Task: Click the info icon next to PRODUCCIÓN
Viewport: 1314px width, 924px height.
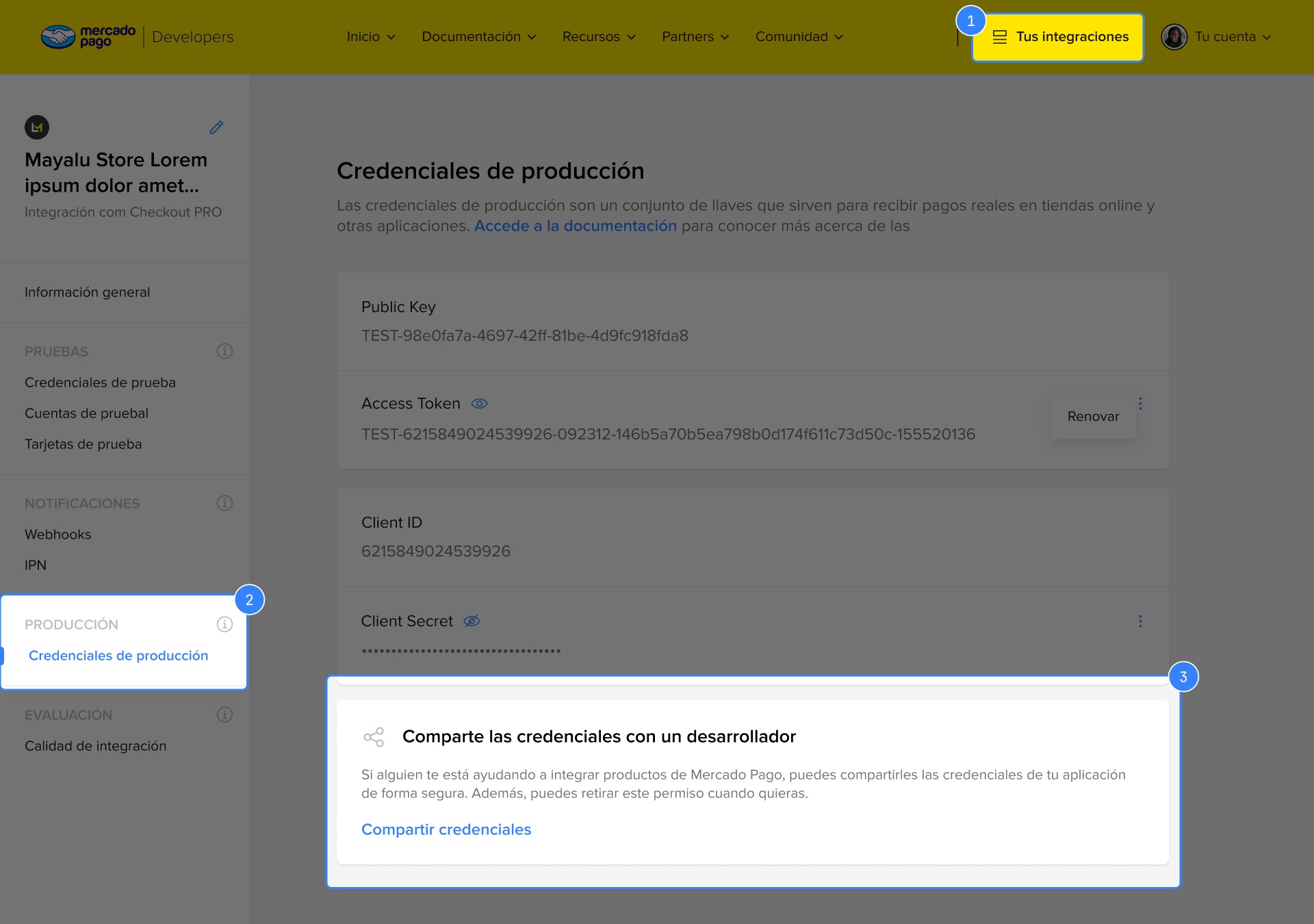Action: (224, 624)
